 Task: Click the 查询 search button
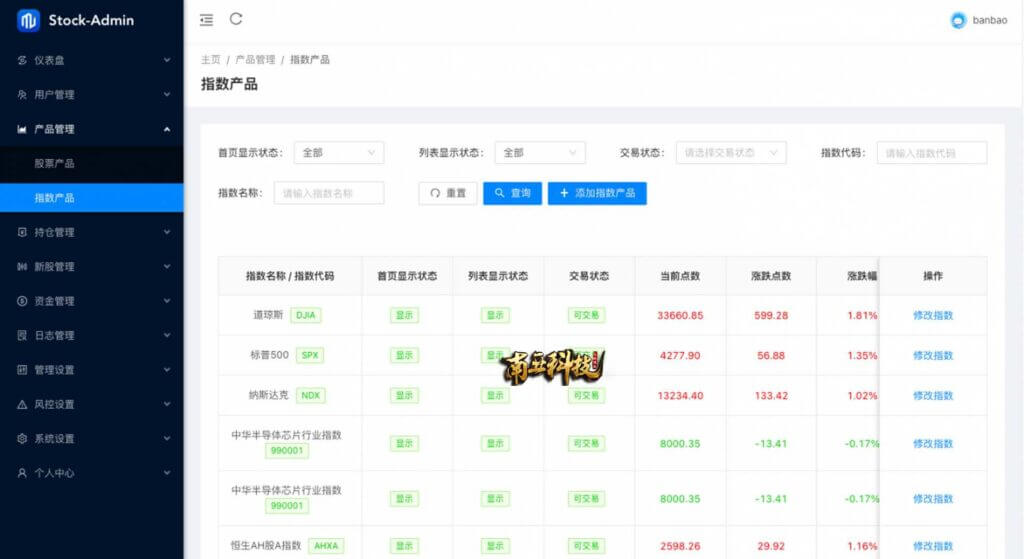coord(513,193)
